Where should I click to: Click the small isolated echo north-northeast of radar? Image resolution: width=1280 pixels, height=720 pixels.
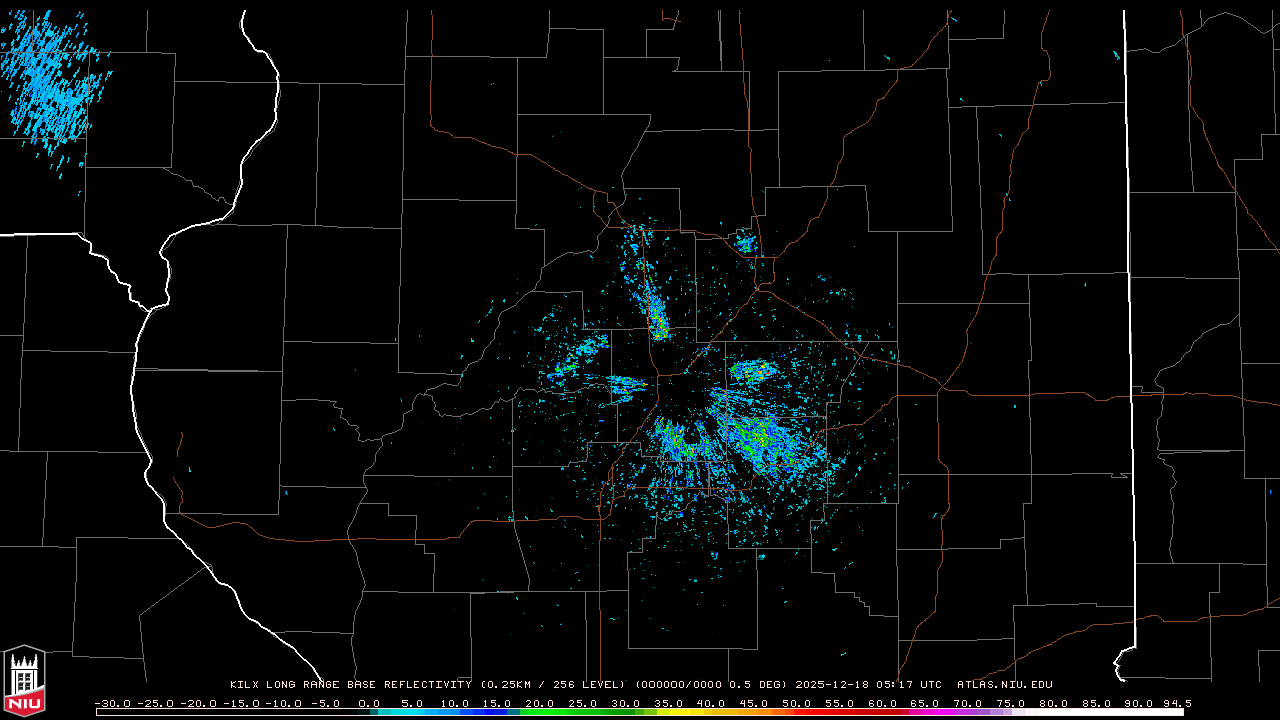[745, 241]
